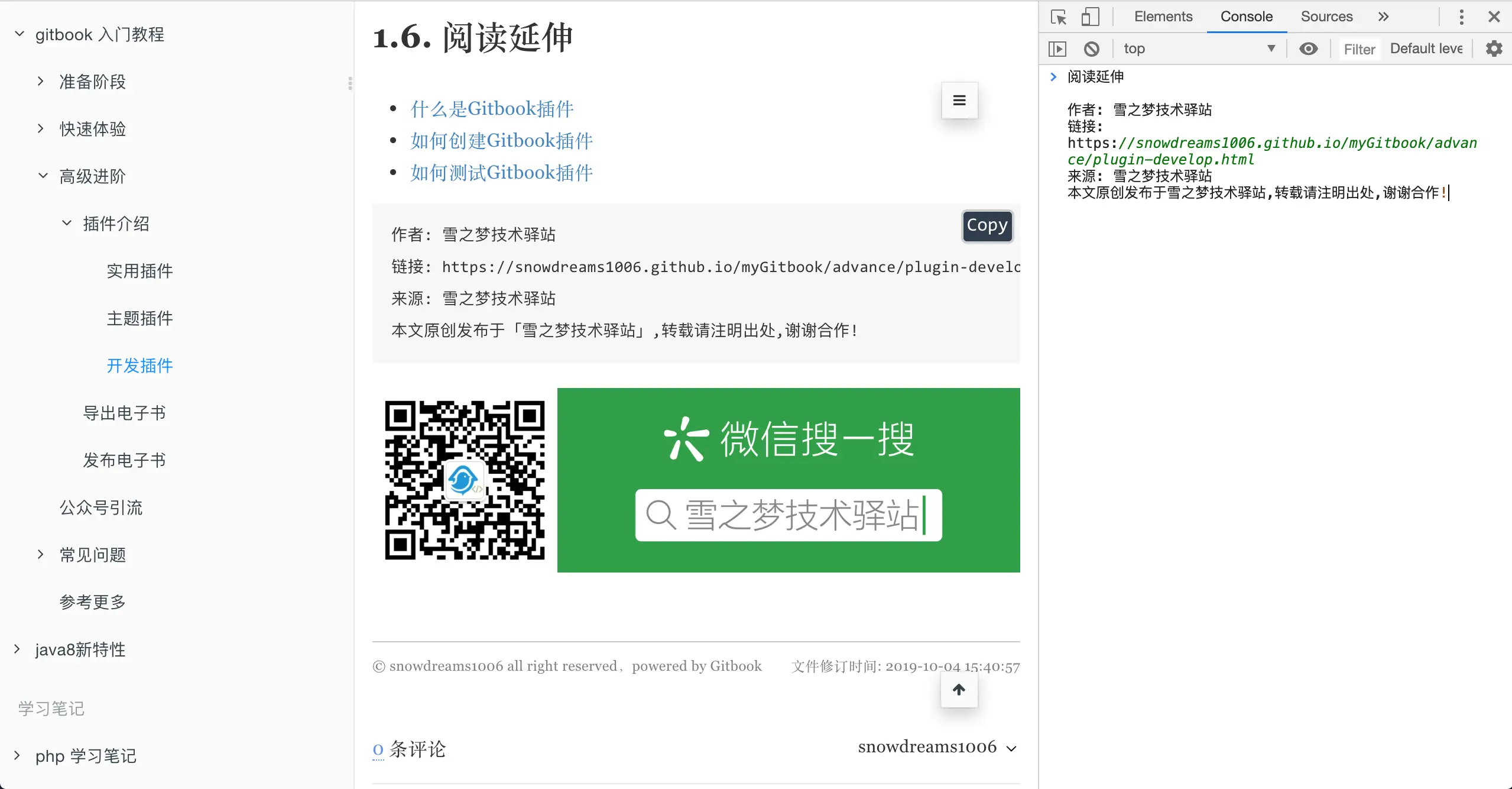This screenshot has width=1512, height=789.
Task: Create a live expression with eye icon
Action: (1309, 48)
